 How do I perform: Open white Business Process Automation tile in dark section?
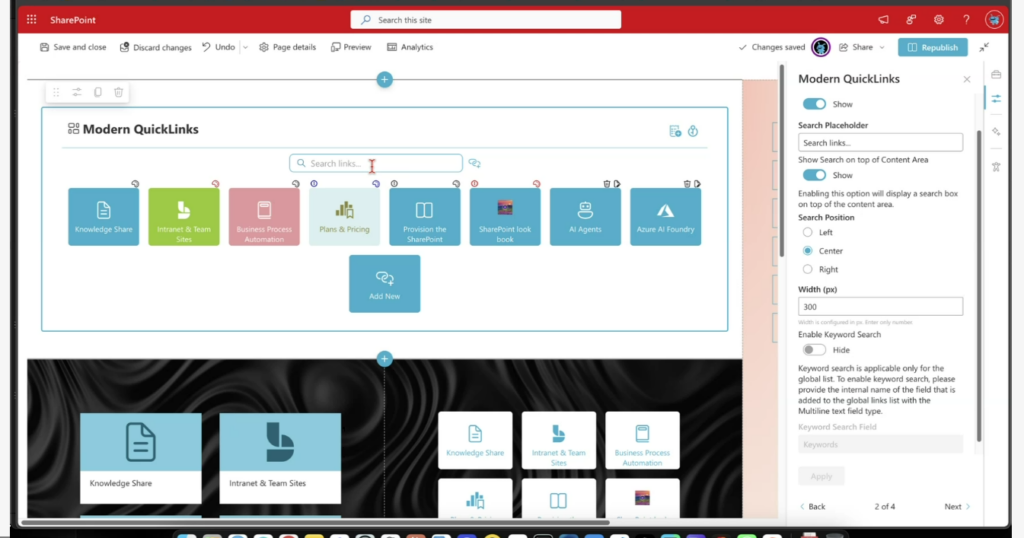[642, 440]
